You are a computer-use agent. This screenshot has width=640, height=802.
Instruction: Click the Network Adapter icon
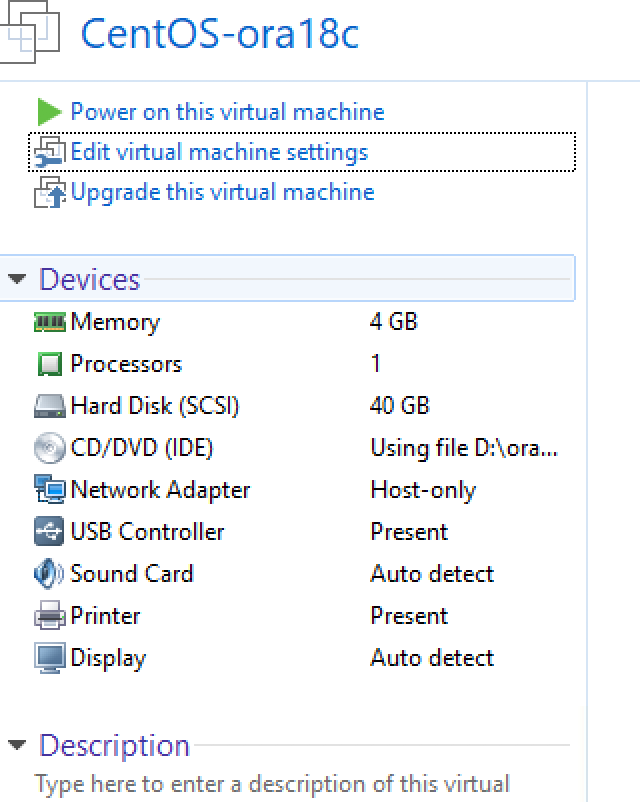point(49,490)
